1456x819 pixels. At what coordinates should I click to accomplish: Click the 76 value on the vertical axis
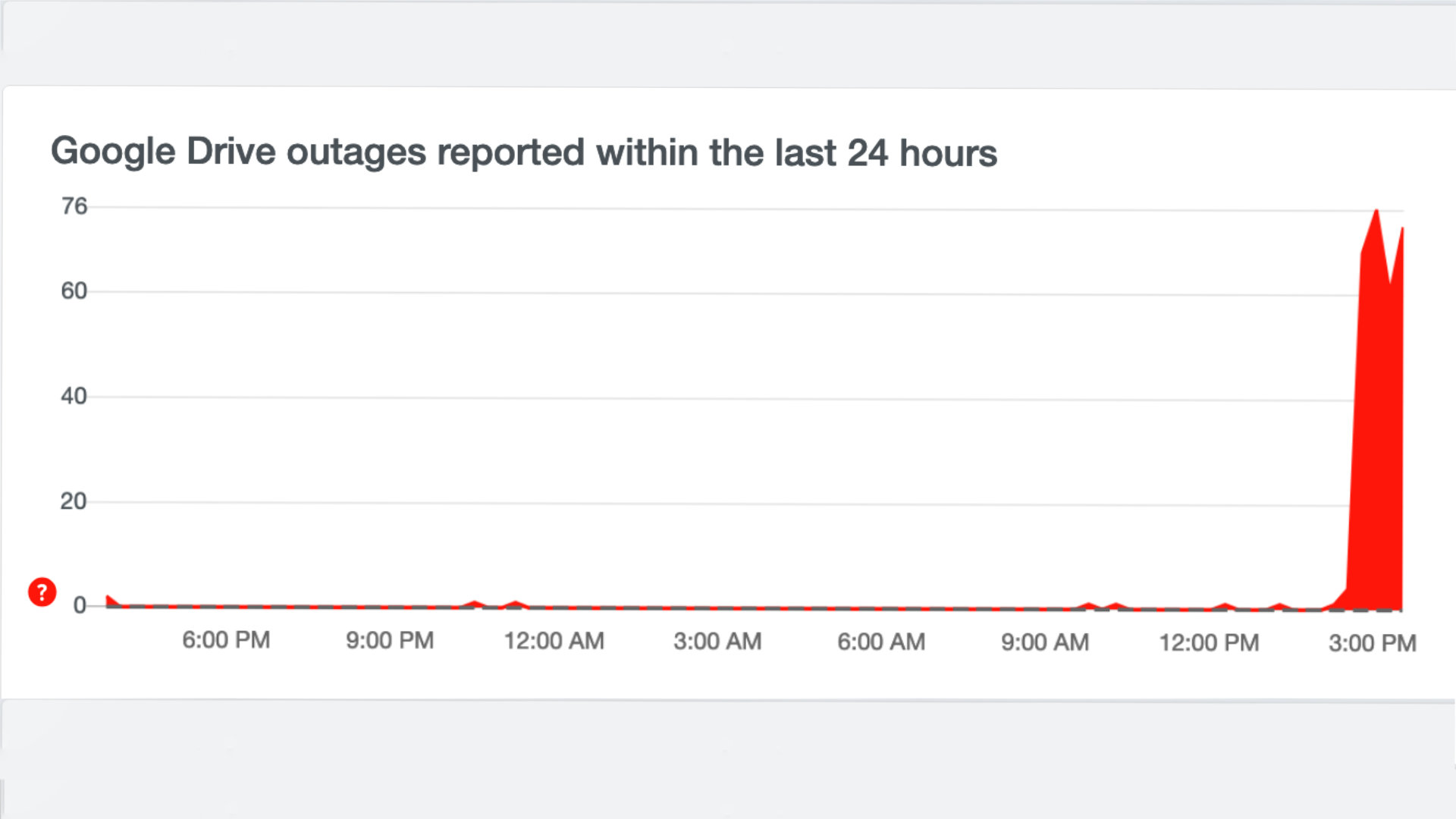click(74, 206)
